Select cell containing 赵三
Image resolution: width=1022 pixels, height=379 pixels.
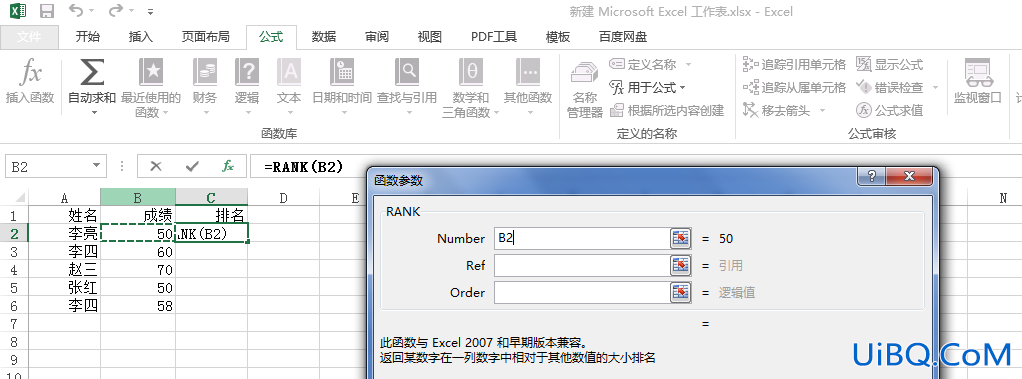click(x=65, y=269)
